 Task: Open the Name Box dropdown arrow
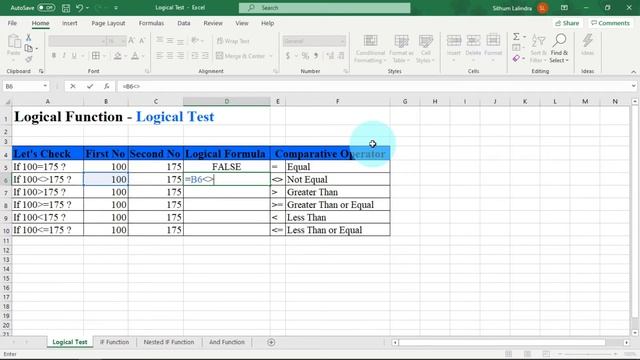45,86
